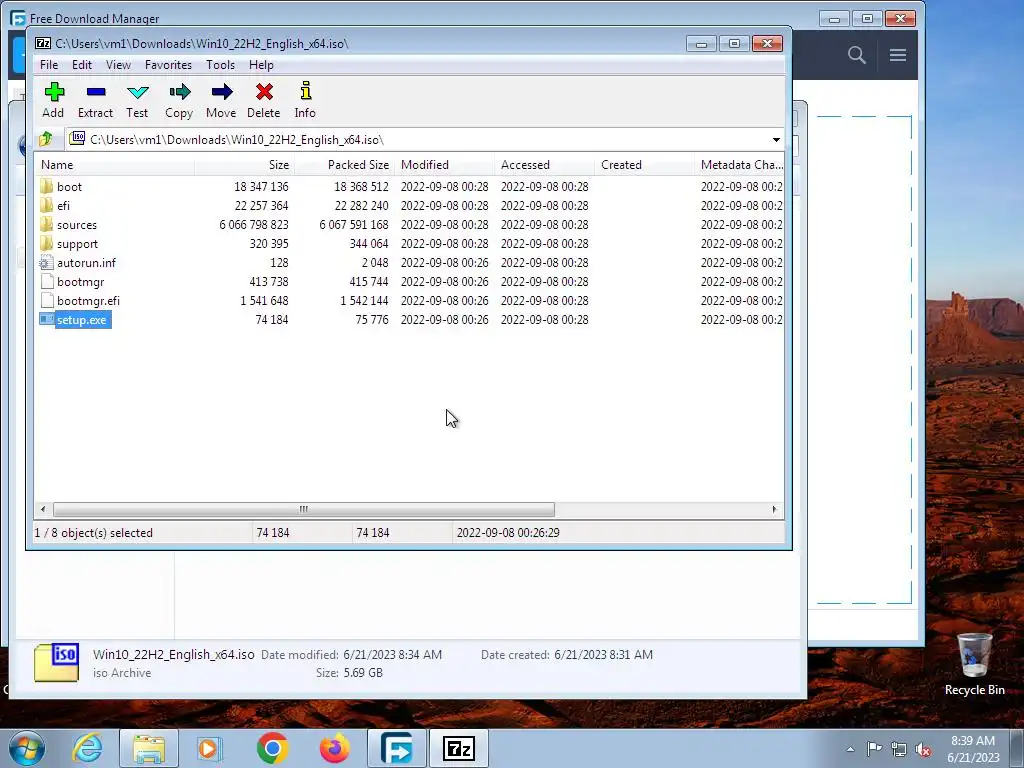
Task: Select the setup.exe file icon
Action: click(46, 319)
